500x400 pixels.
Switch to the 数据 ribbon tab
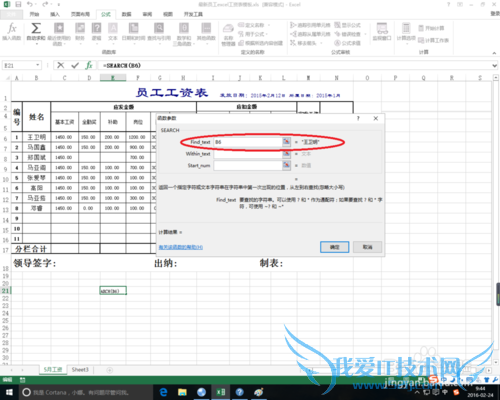126,14
